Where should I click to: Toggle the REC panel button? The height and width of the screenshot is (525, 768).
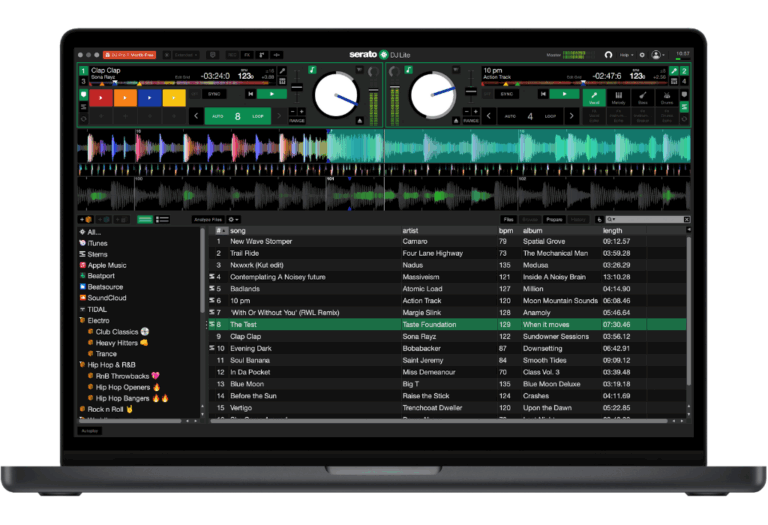(x=232, y=55)
